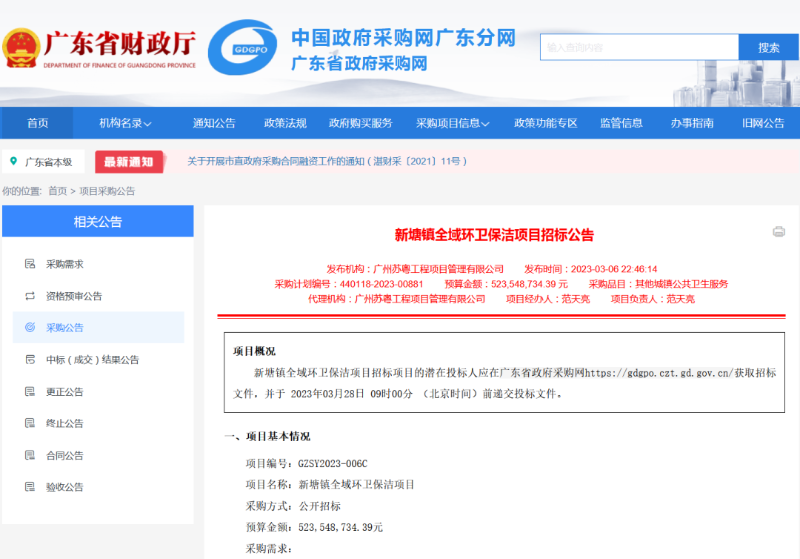Click the printer icon beside announcement title

(x=779, y=232)
